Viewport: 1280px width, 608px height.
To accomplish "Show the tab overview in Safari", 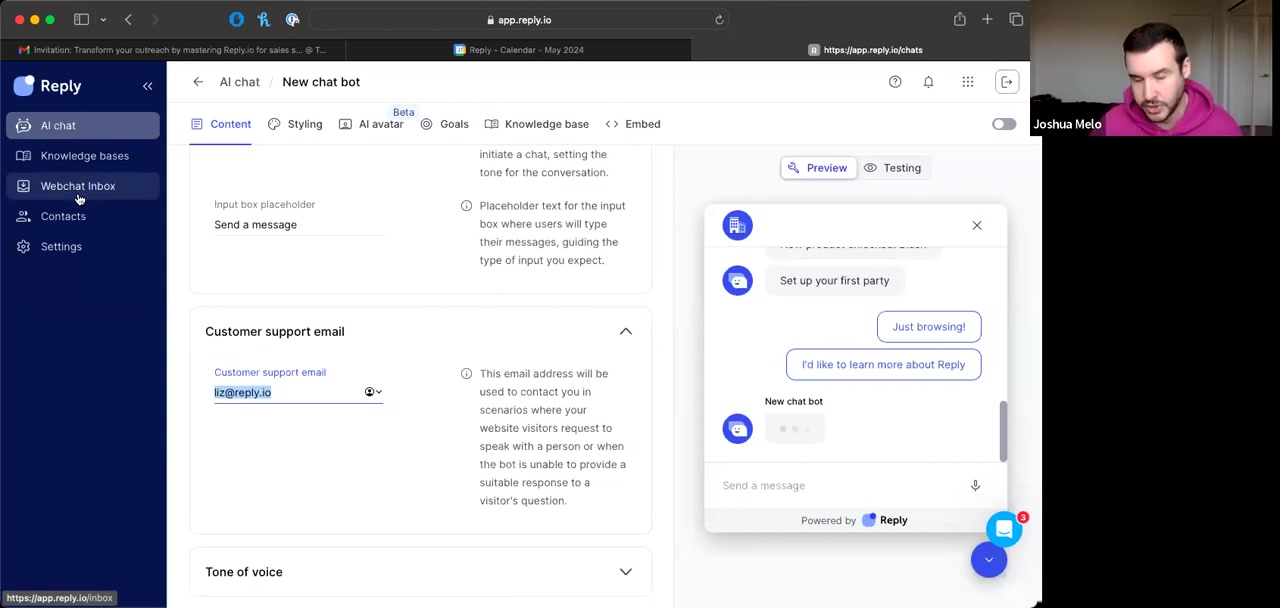I will click(1016, 20).
